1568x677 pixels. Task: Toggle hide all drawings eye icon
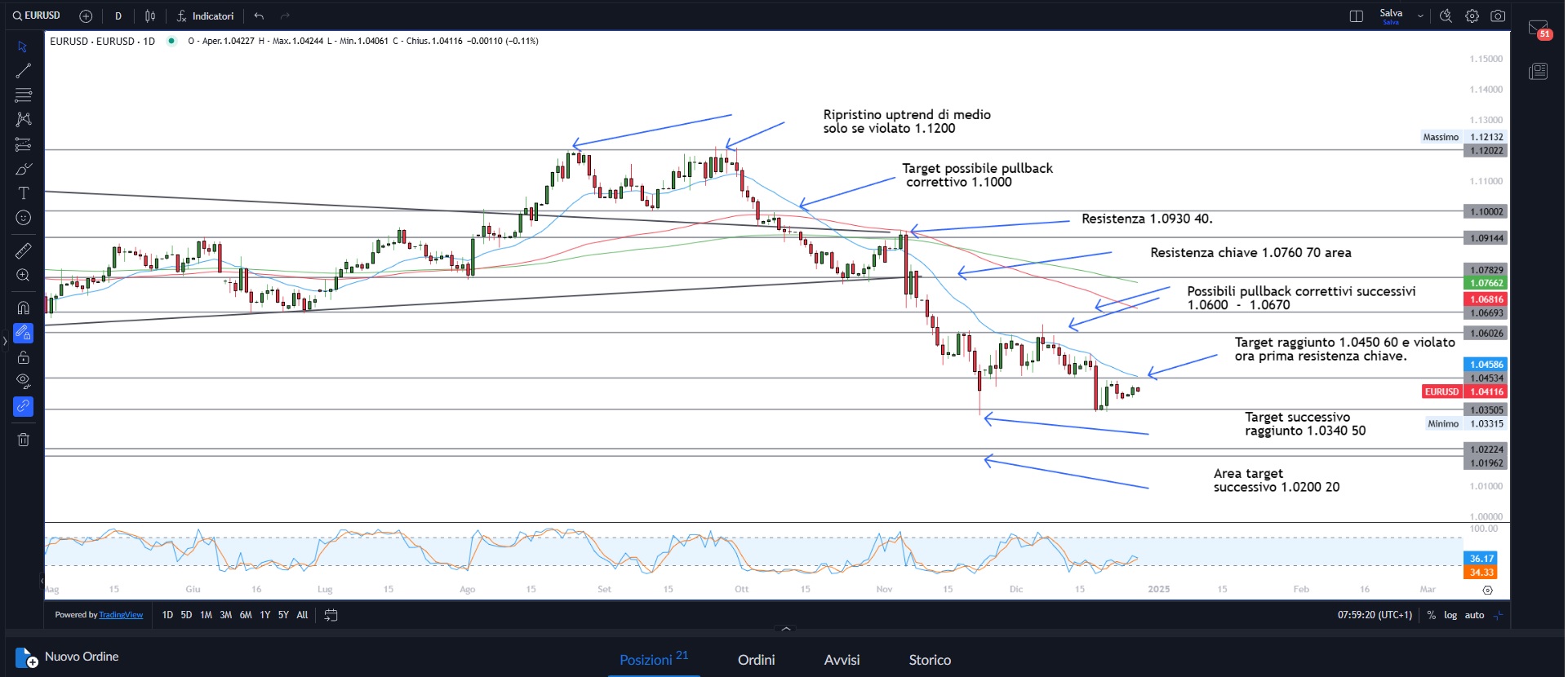pyautogui.click(x=24, y=381)
